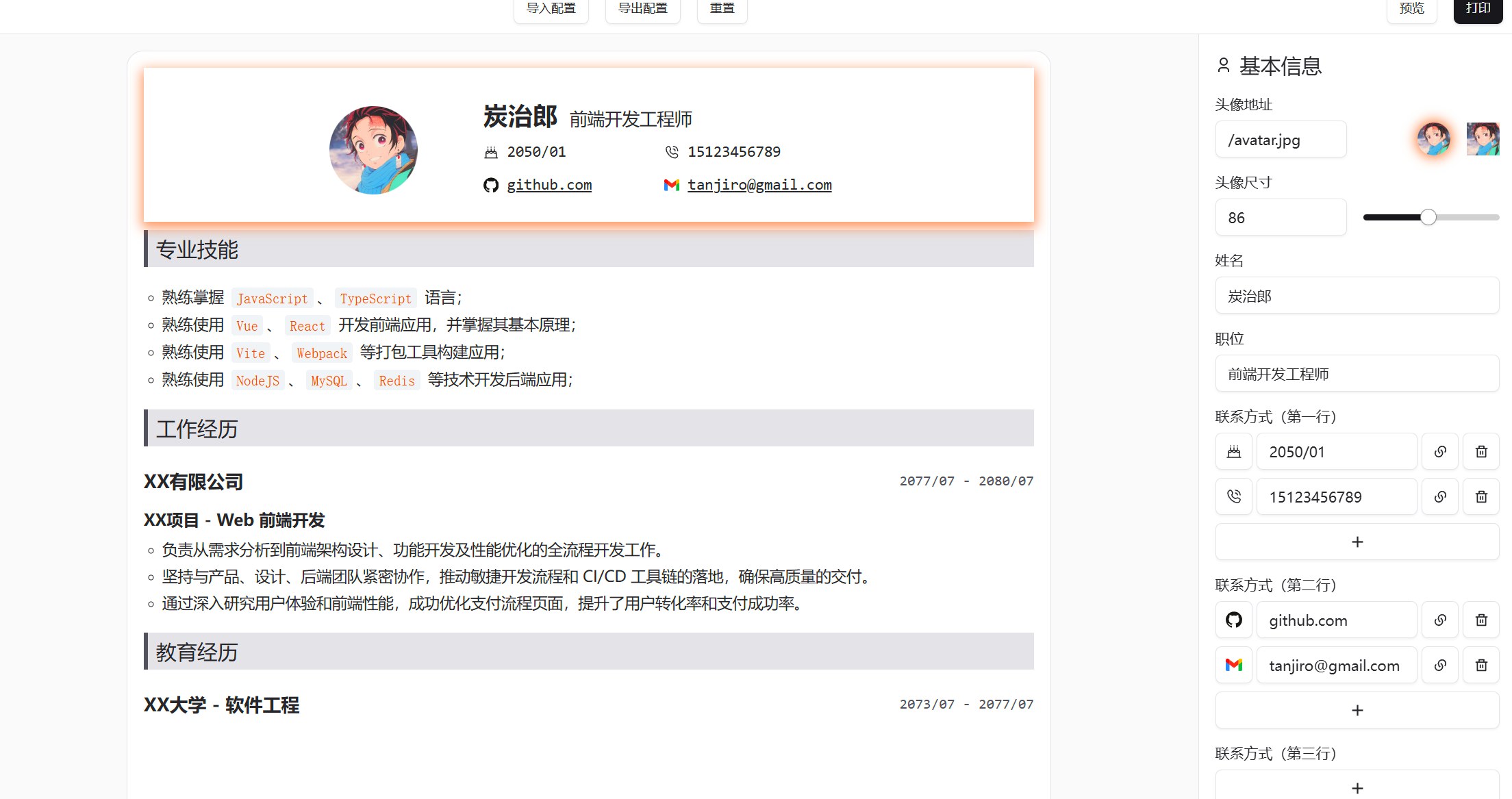Image resolution: width=1512 pixels, height=799 pixels.
Task: Change the GitHub icon in sidebar
Action: tap(1234, 620)
